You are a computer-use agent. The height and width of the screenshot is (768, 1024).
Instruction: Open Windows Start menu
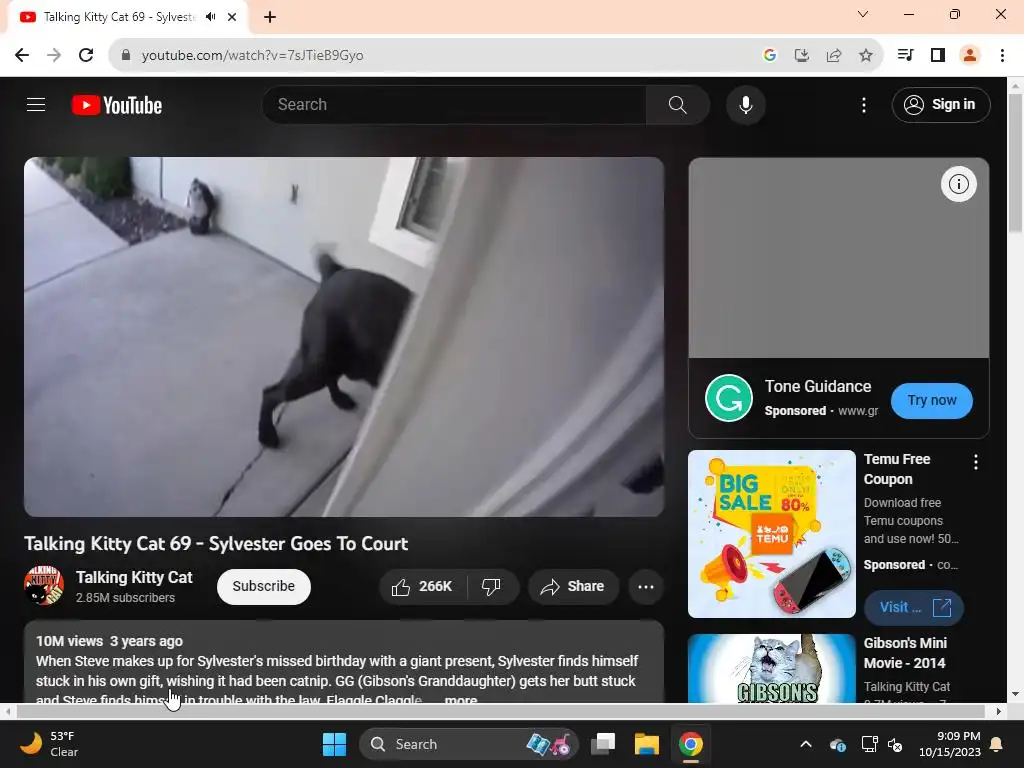334,744
